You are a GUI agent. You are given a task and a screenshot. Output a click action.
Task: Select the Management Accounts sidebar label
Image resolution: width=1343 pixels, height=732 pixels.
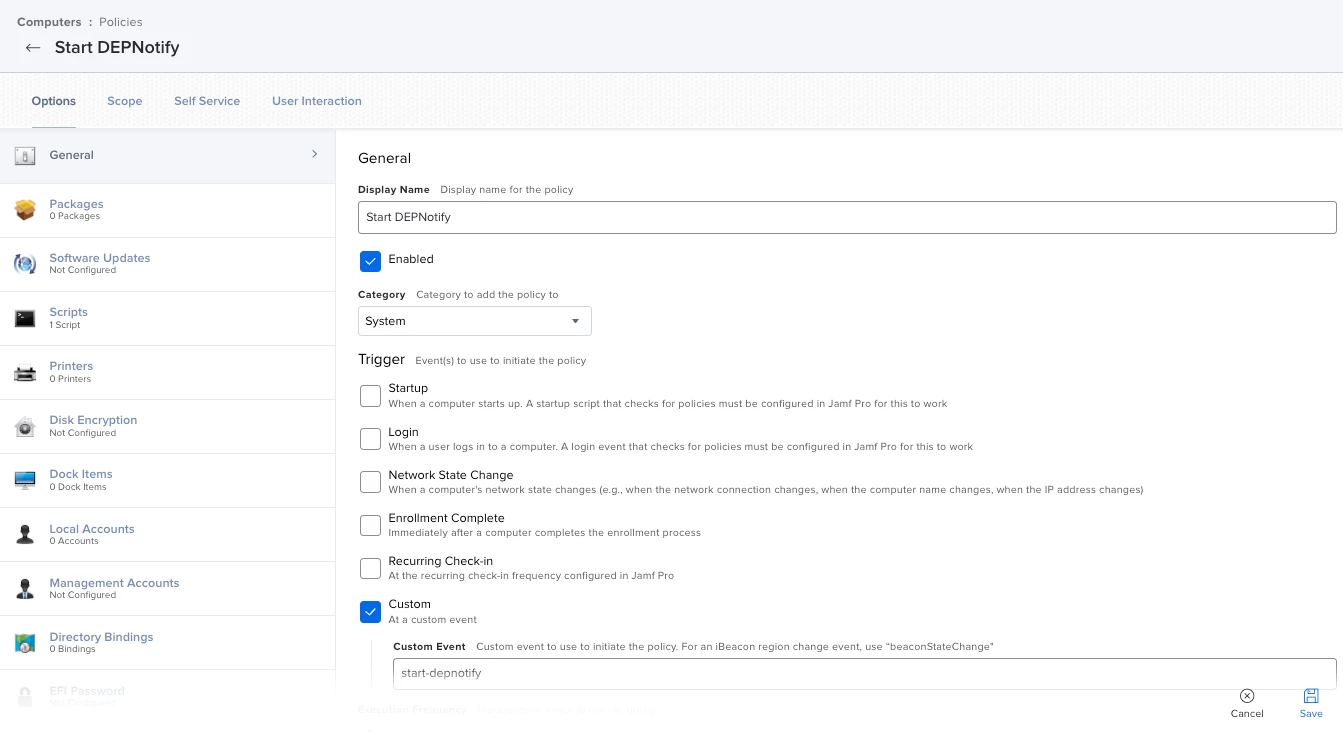pos(115,583)
